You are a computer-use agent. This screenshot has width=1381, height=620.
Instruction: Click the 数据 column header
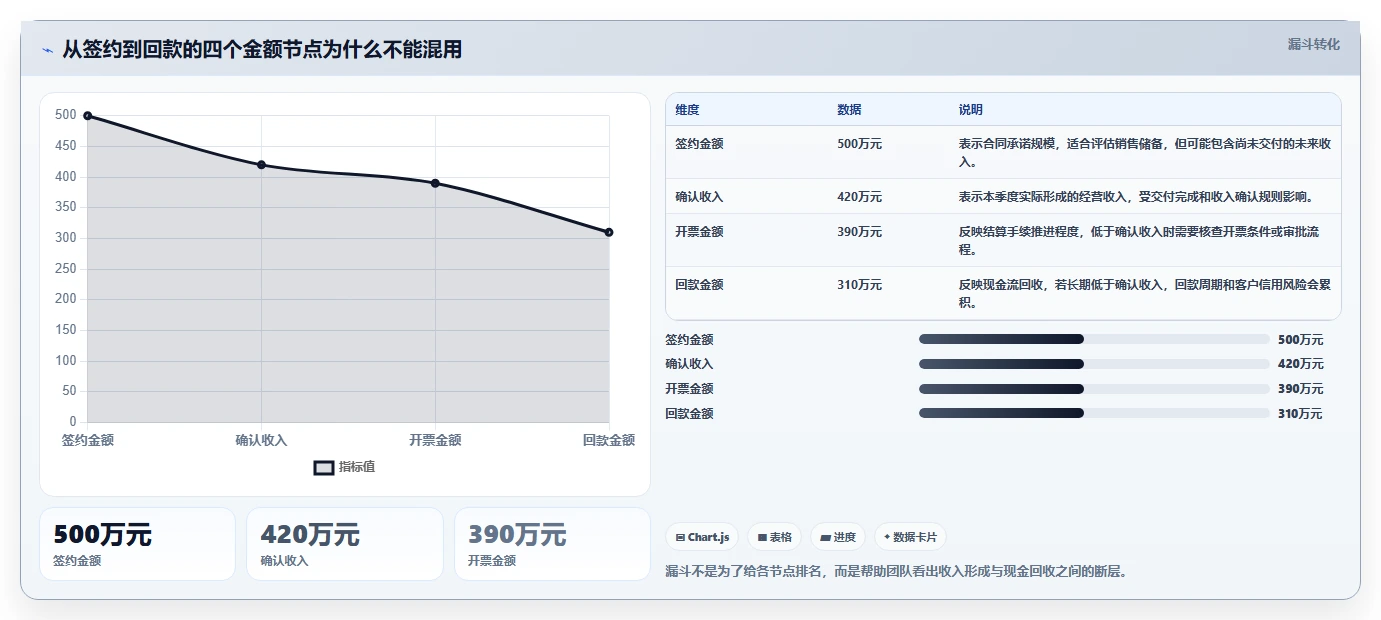(849, 110)
